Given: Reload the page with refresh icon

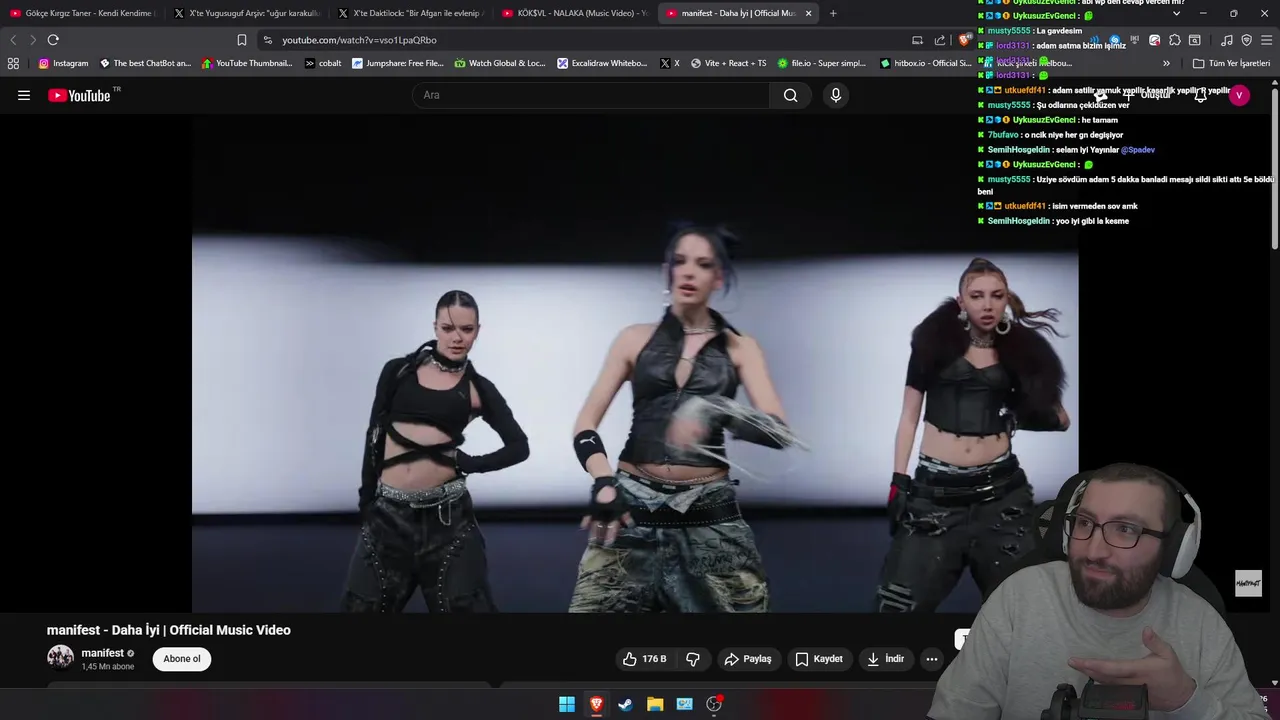Looking at the screenshot, I should pyautogui.click(x=53, y=40).
